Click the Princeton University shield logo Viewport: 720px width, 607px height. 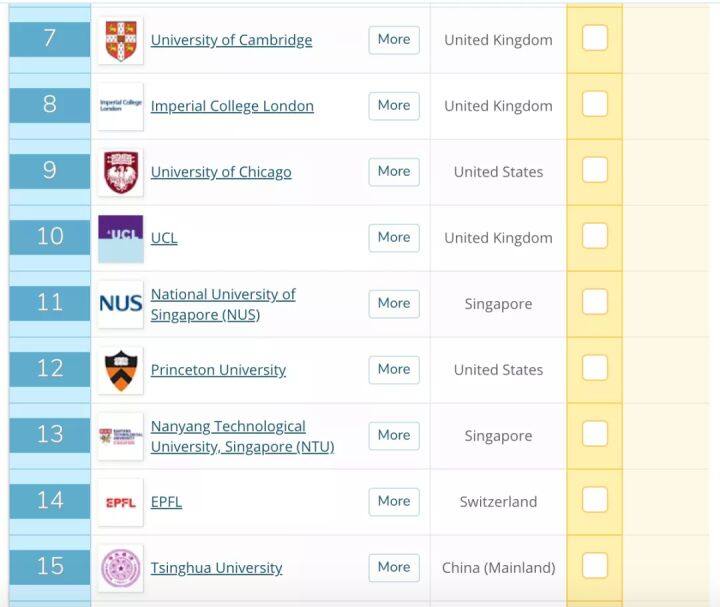pos(121,370)
